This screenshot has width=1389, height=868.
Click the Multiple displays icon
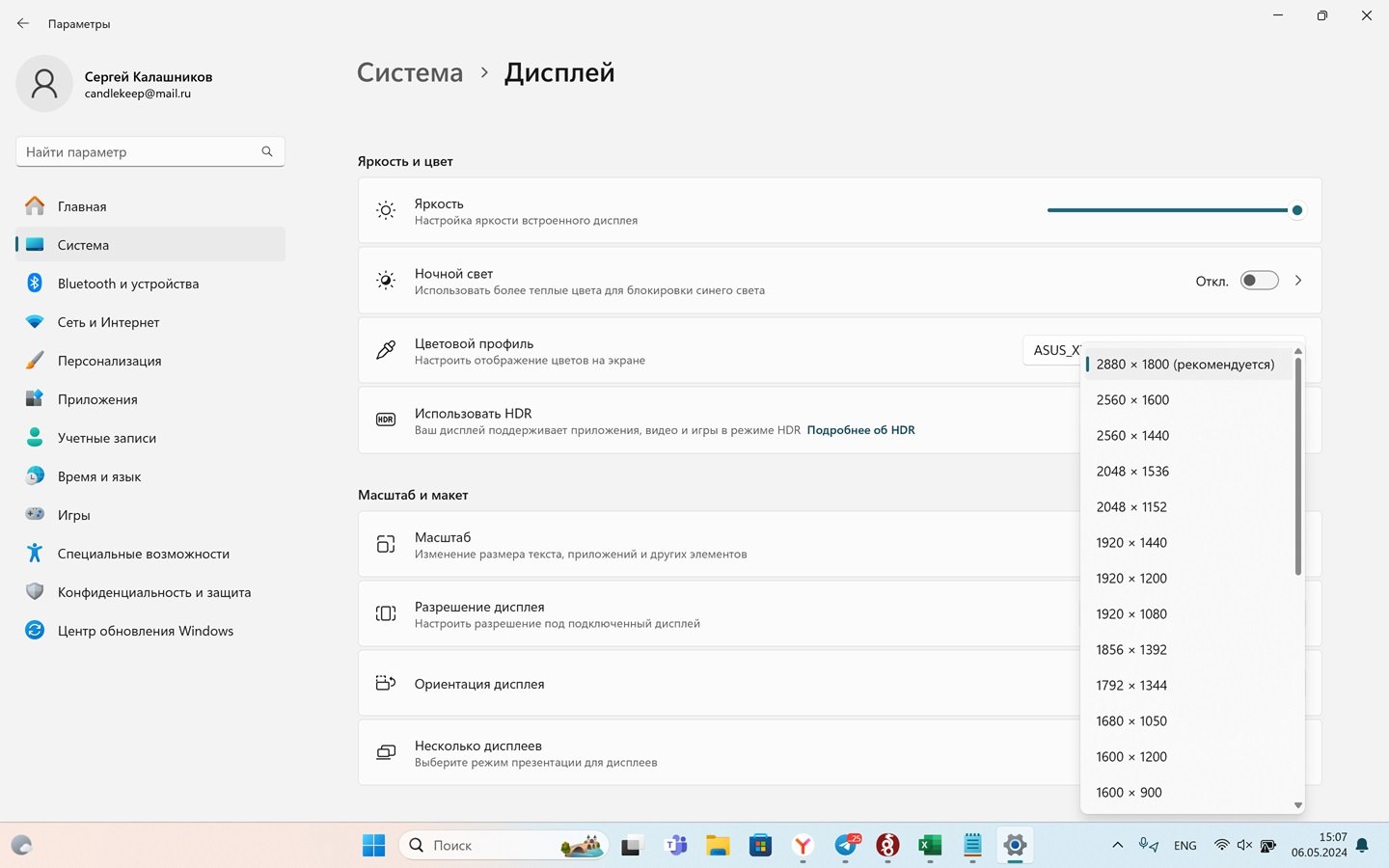(x=386, y=752)
